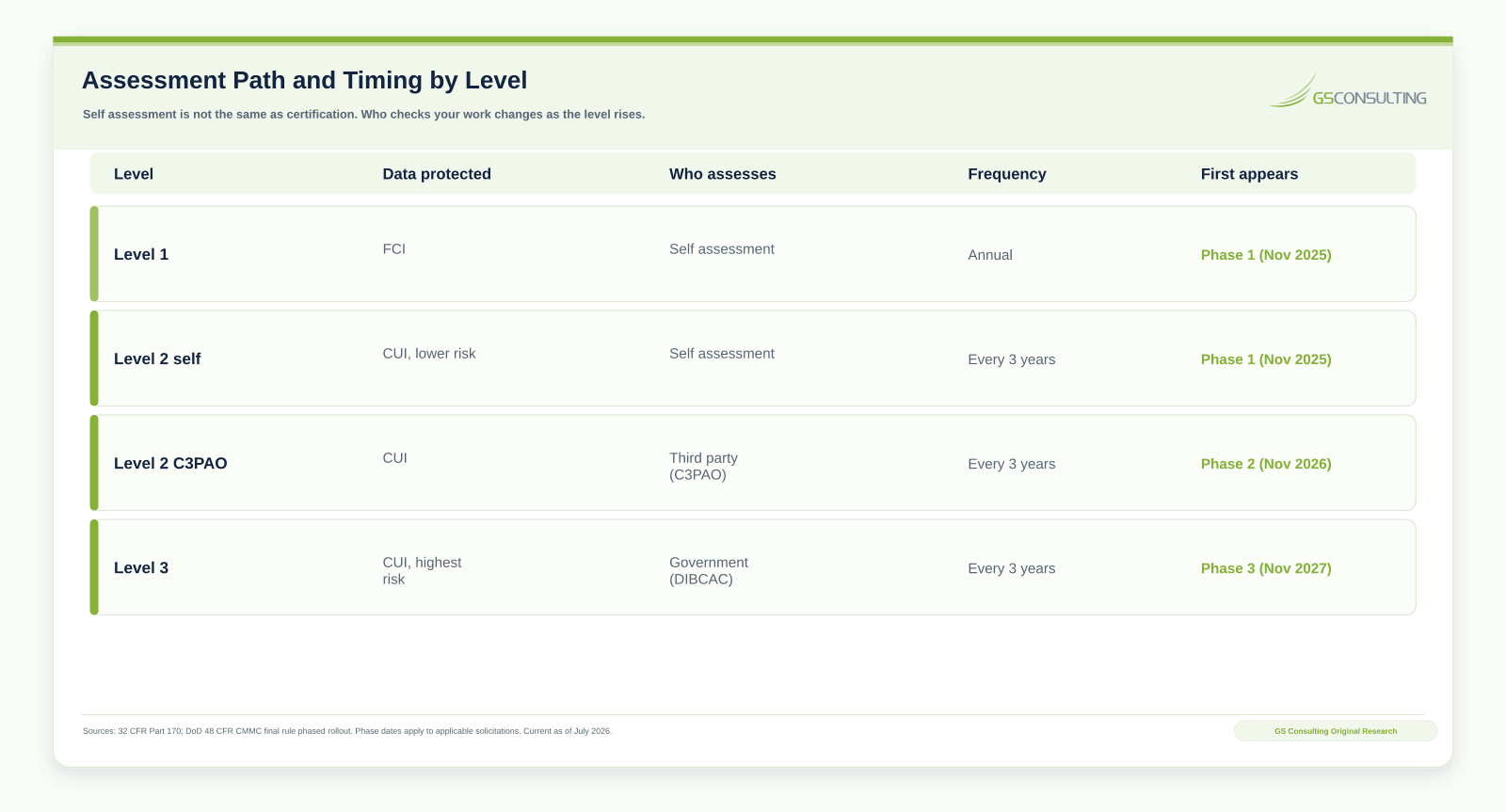1506x812 pixels.
Task: Click Every 3 years in Level 2 self row
Action: 1012,359
